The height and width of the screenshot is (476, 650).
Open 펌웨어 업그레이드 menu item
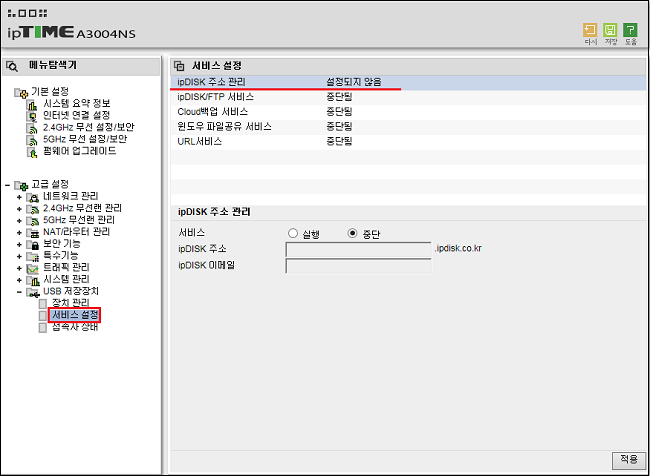coord(80,151)
